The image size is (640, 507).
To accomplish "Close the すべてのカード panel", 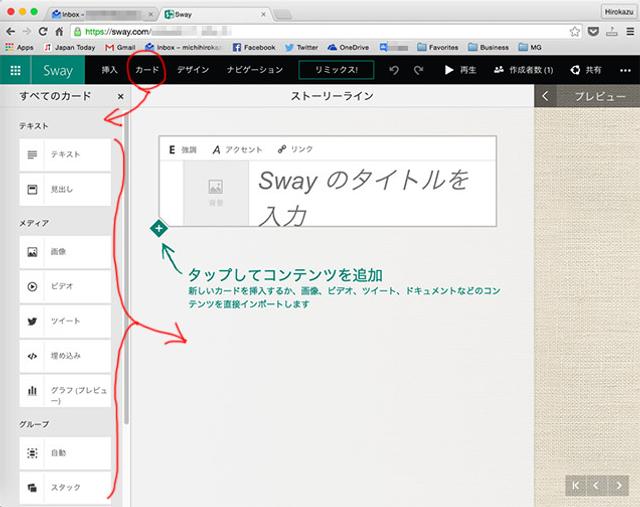I will tap(120, 96).
